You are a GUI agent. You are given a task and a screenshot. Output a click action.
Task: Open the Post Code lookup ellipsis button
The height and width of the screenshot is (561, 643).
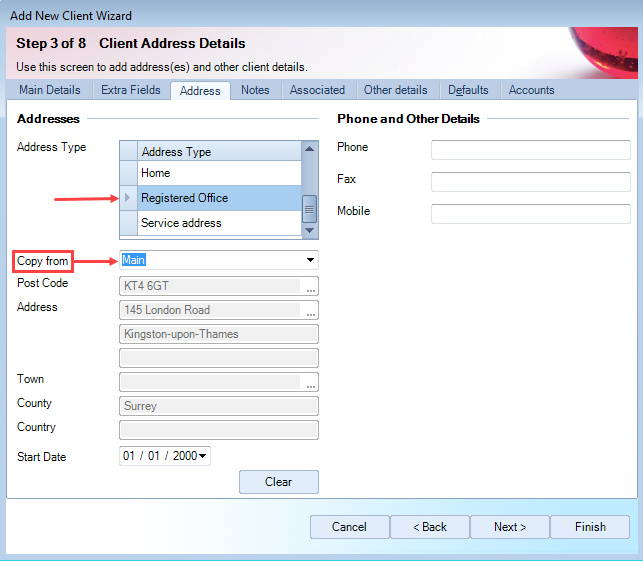tap(311, 287)
